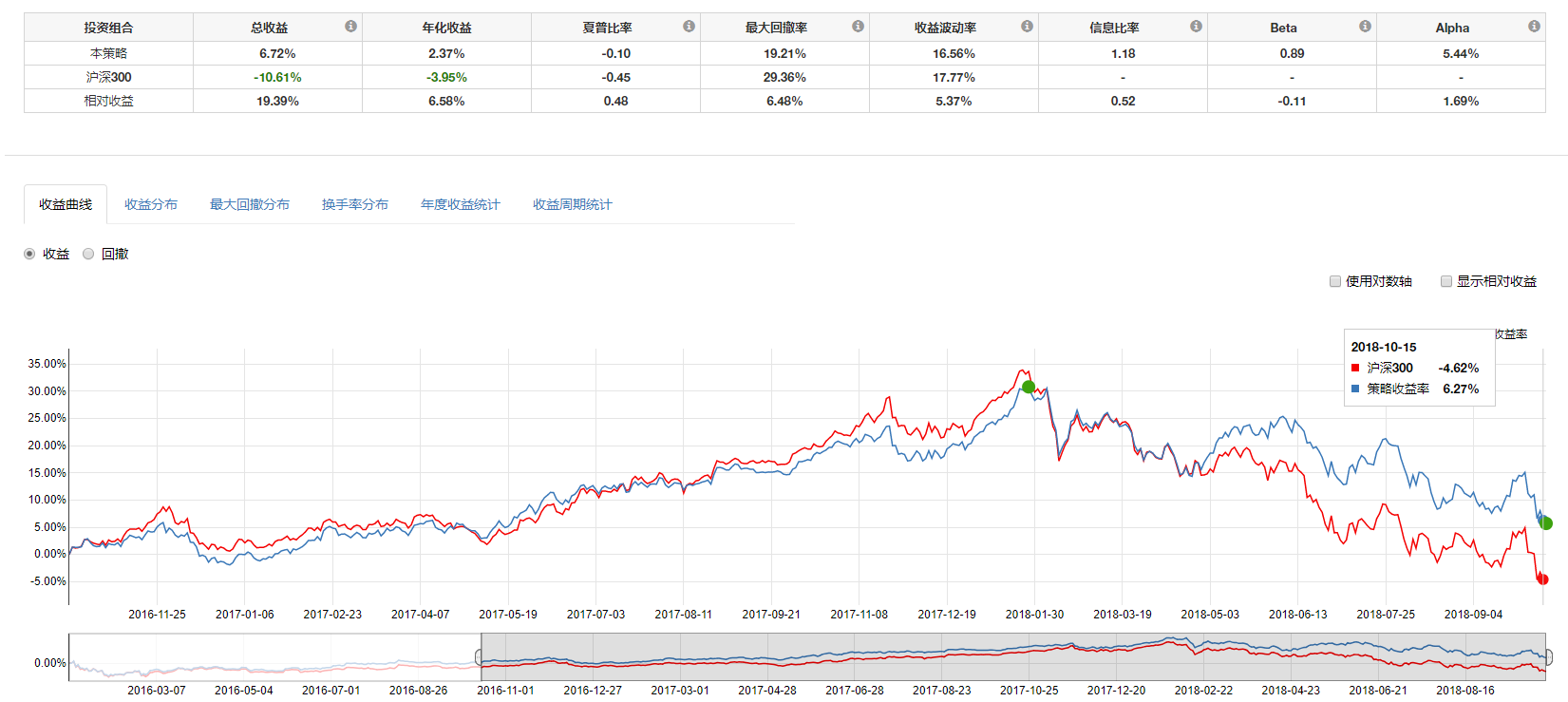Viewport: 1568px width, 702px height.
Task: Switch to the 收益分布 tab
Action: coord(151,204)
